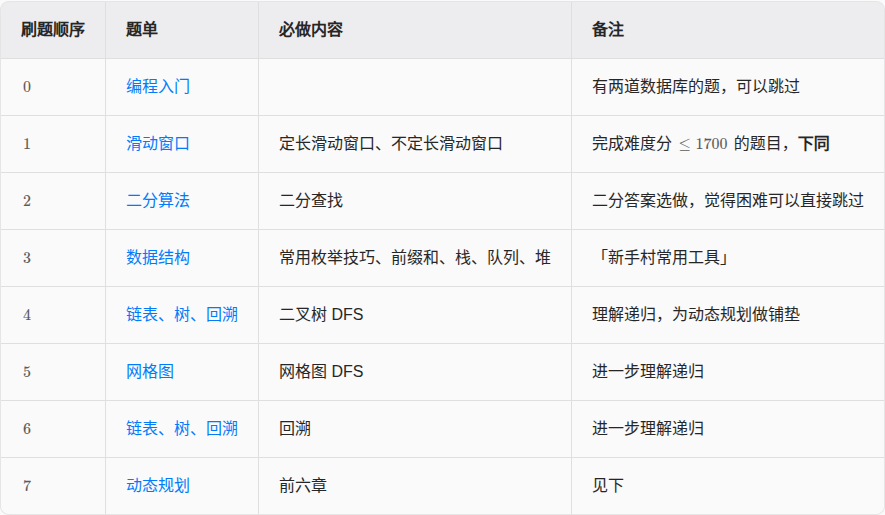Viewport: 885px width, 515px height.
Task: Open the 滑动窗口 problem list link
Action: pyautogui.click(x=158, y=144)
